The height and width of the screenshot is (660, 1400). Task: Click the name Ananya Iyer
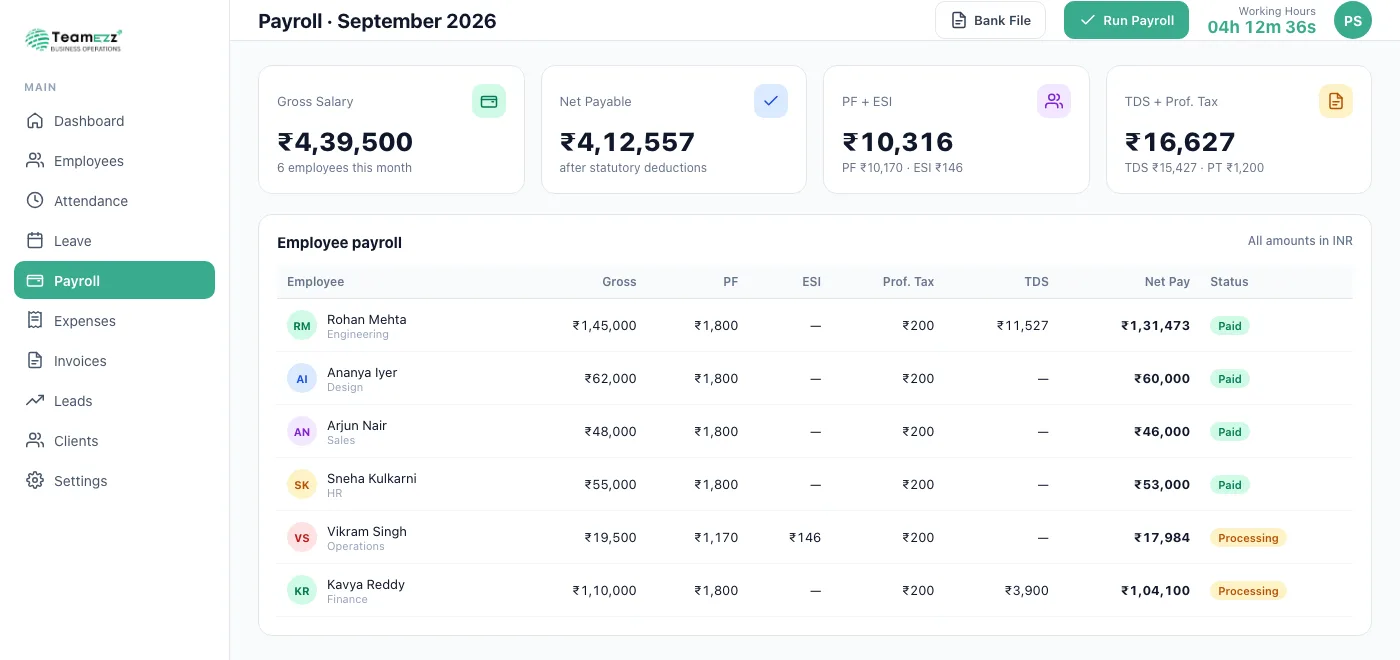click(362, 373)
